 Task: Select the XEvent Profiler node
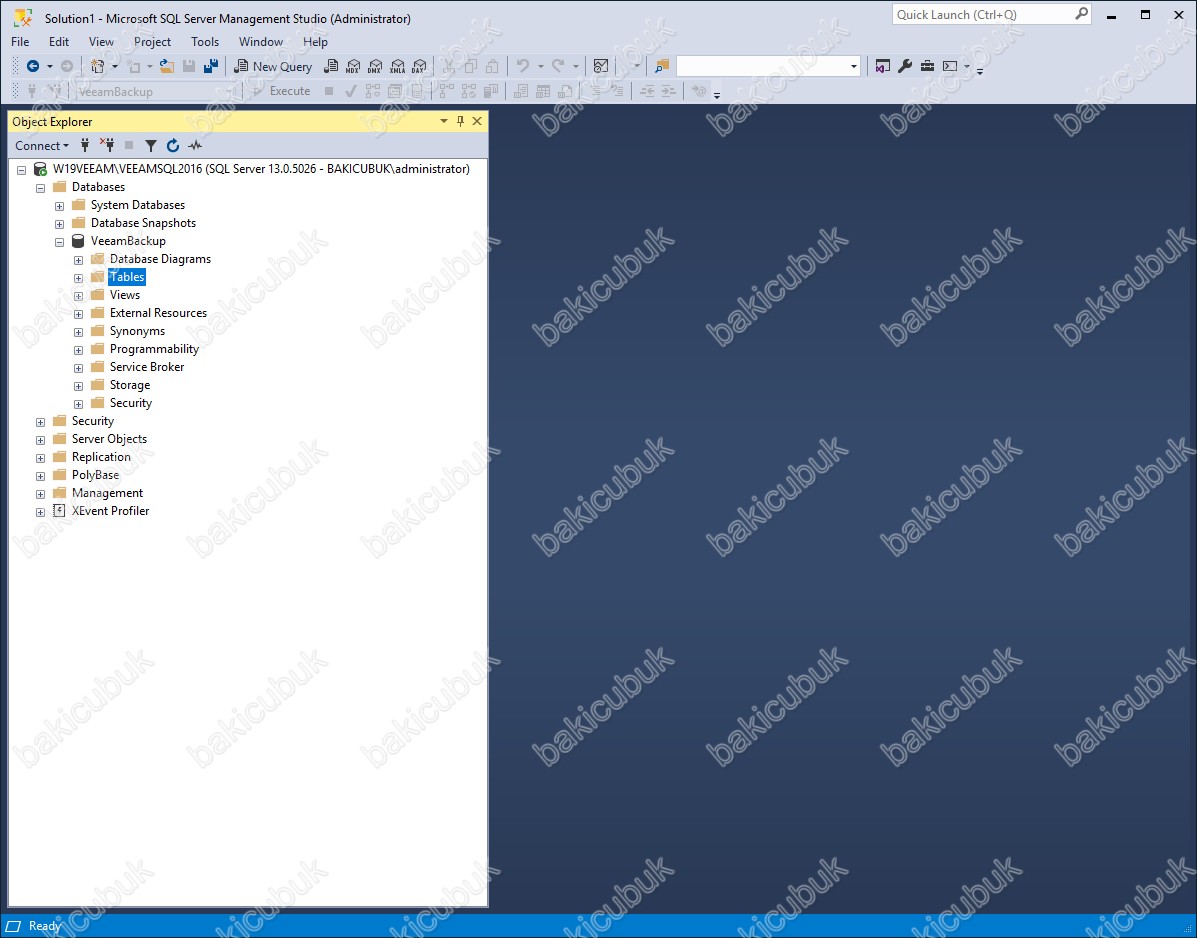coord(110,511)
